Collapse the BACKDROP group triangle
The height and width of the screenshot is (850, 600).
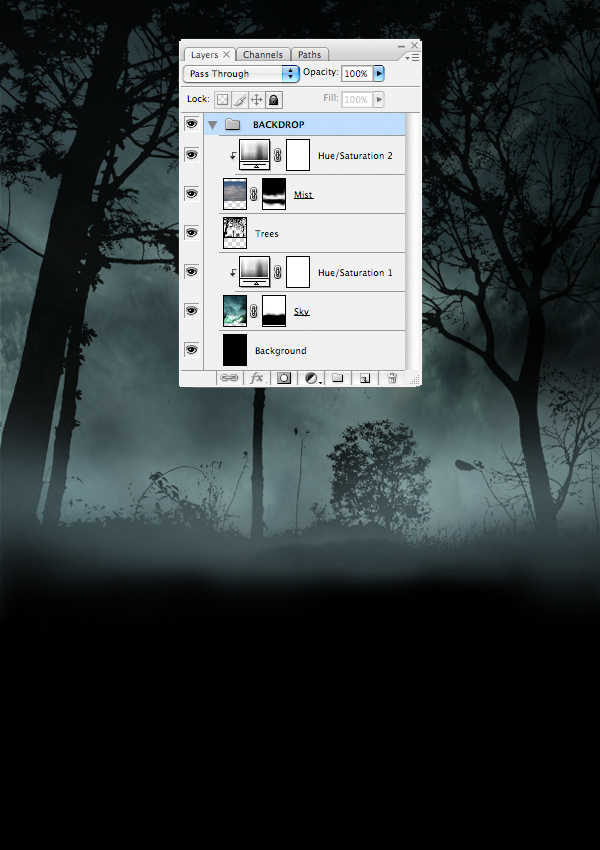point(212,125)
